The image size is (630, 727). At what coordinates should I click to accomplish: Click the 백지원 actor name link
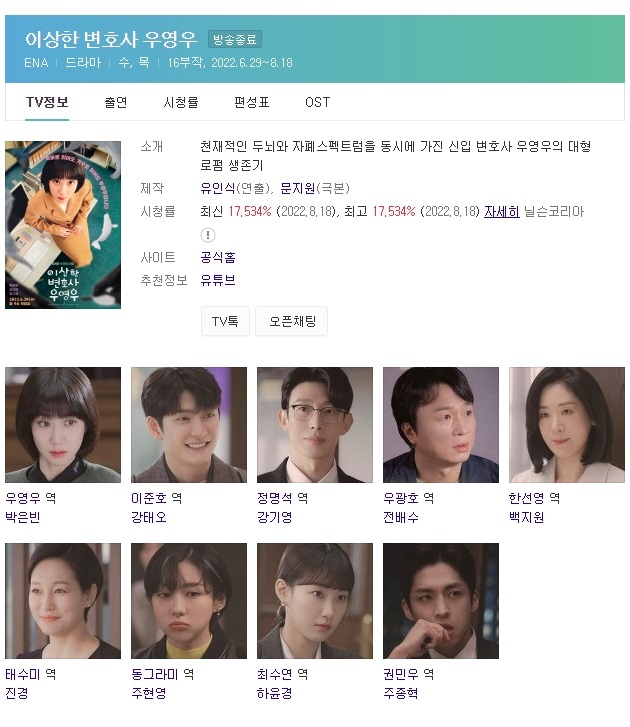pyautogui.click(x=527, y=517)
